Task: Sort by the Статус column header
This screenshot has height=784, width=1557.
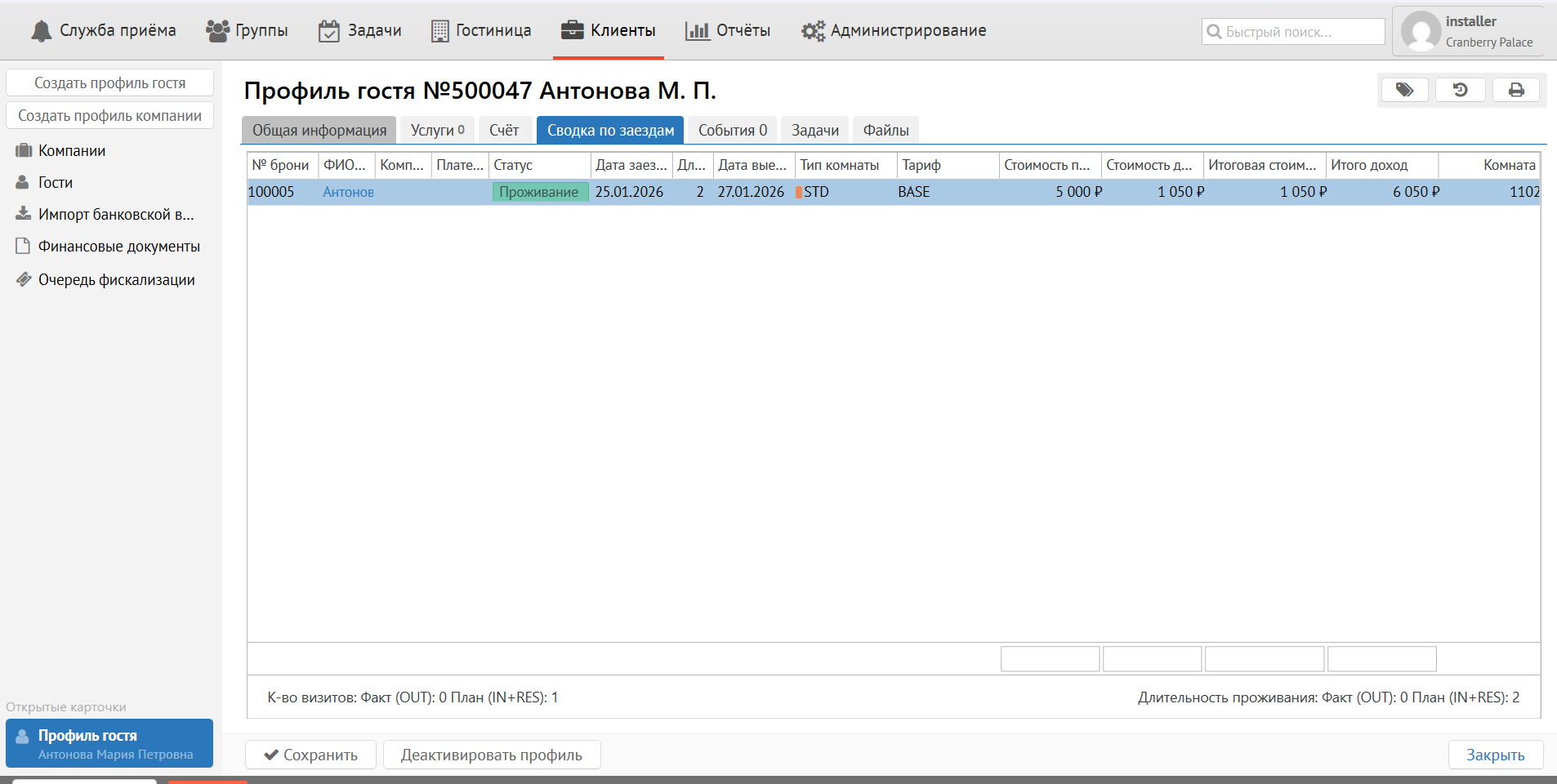Action: coord(539,165)
